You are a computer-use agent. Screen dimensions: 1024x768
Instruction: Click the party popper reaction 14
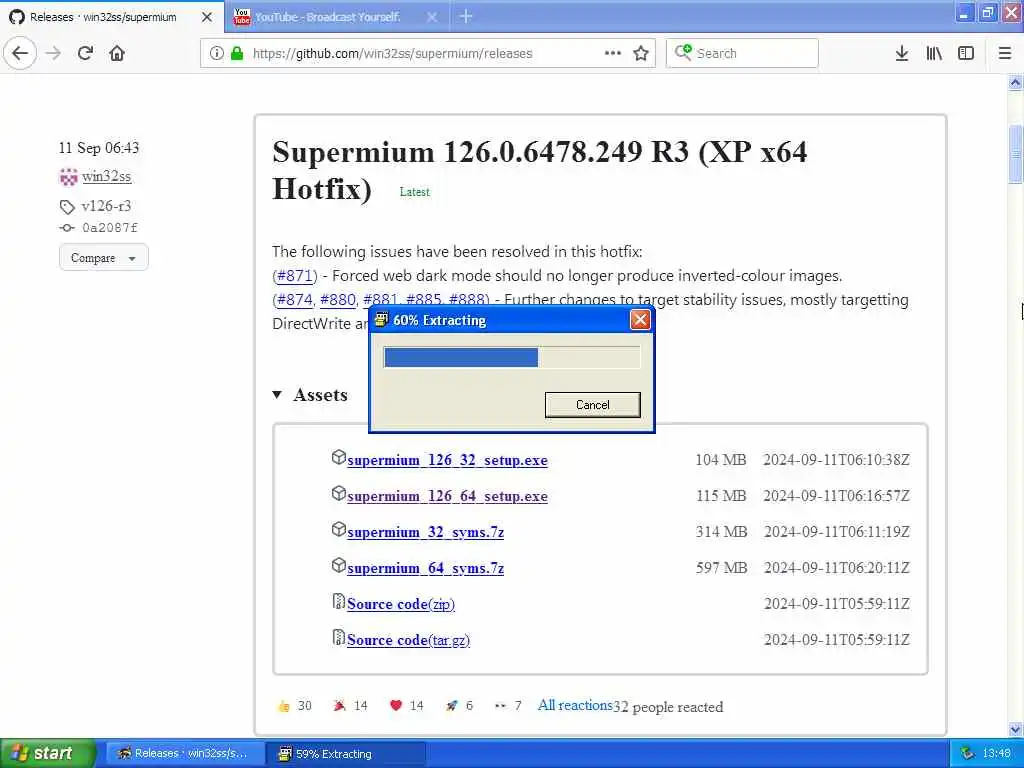[351, 706]
